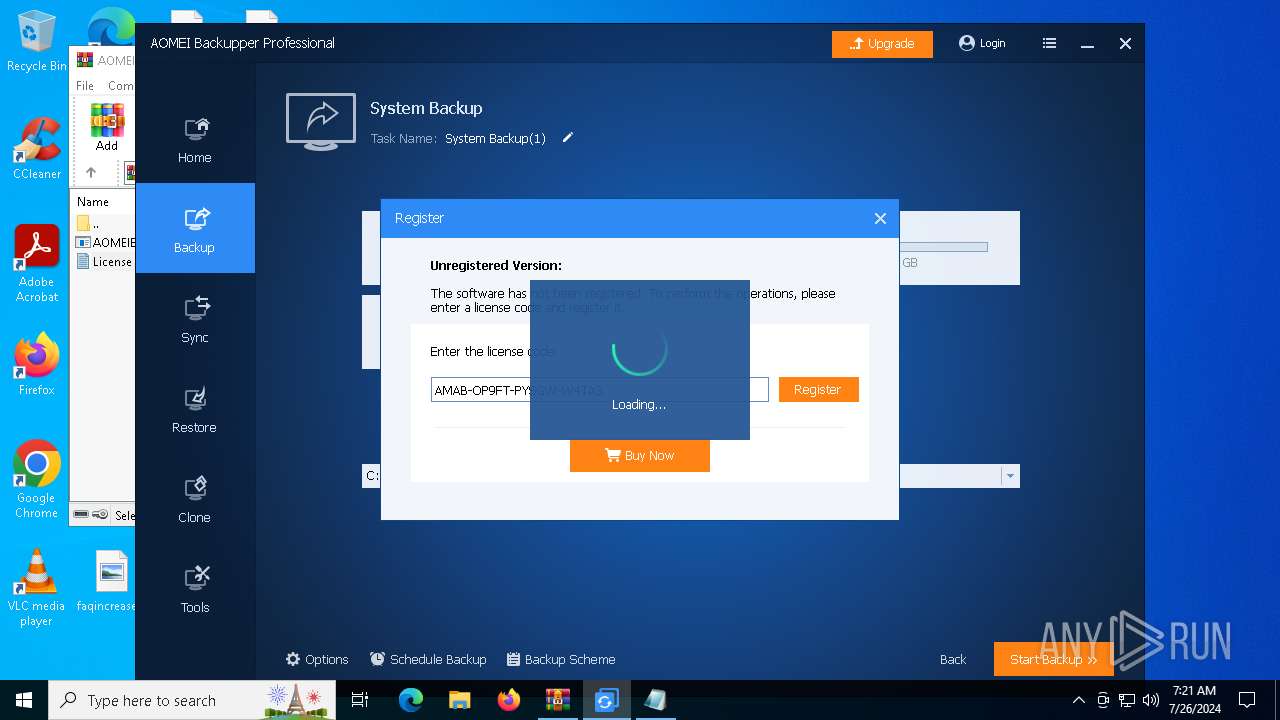The height and width of the screenshot is (720, 1280).
Task: Show hidden system tray icons
Action: coord(1079,700)
